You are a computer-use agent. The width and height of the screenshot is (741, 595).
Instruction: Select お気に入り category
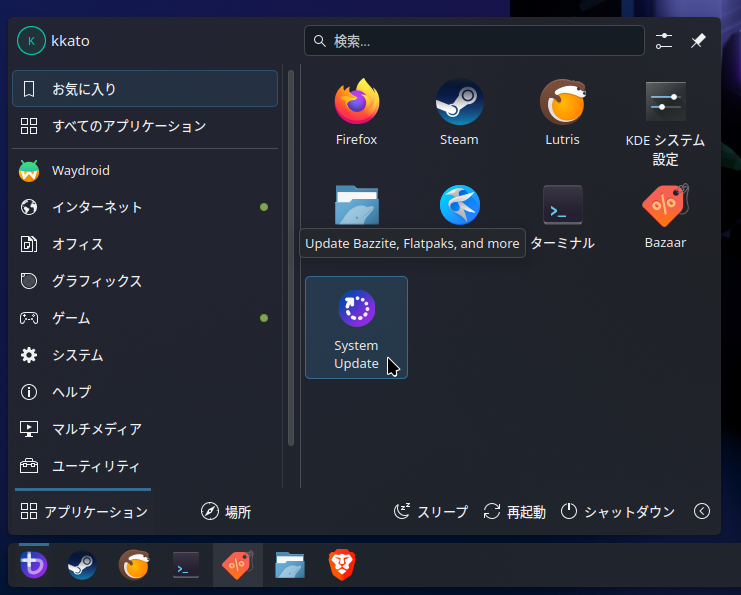pos(145,88)
